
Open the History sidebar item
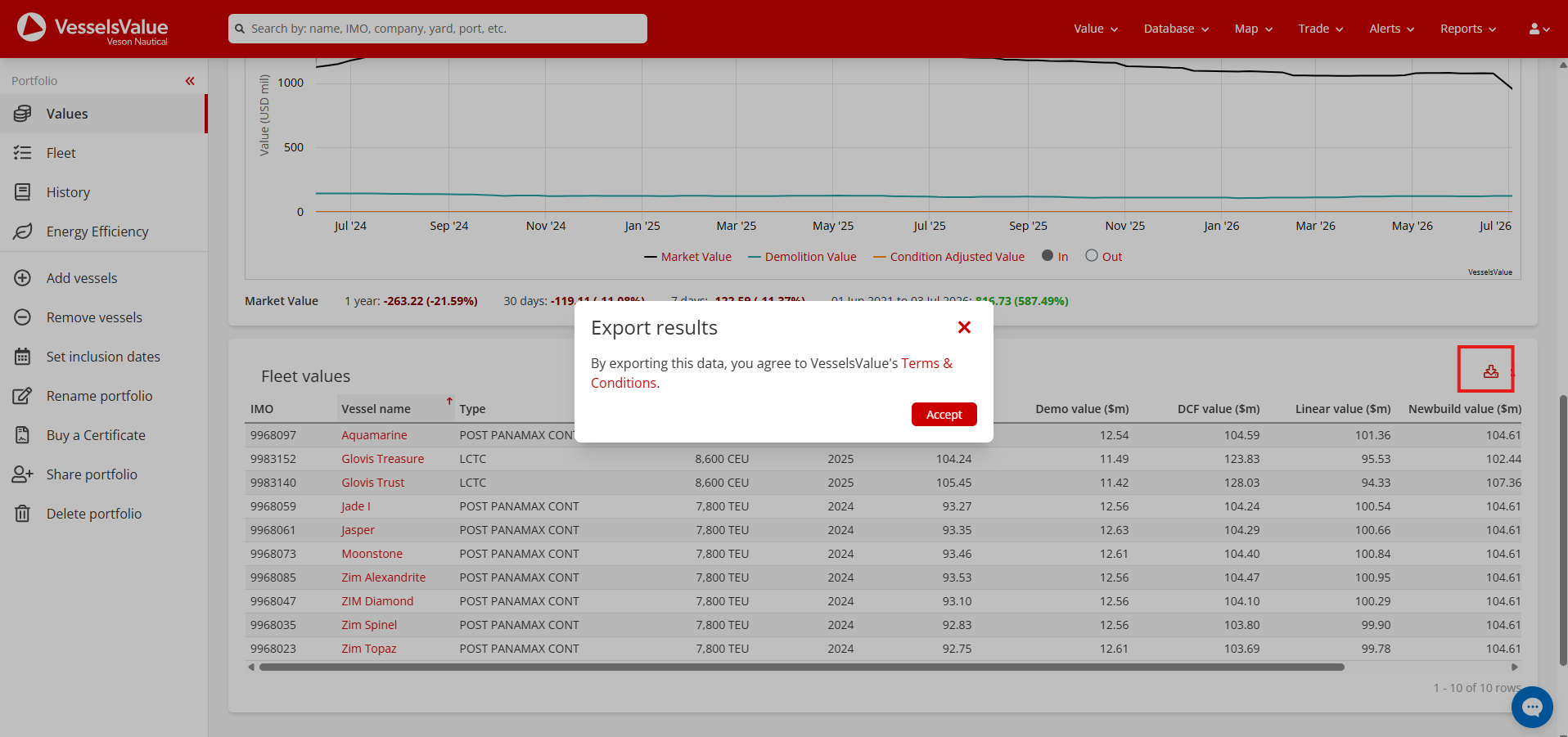103,192
